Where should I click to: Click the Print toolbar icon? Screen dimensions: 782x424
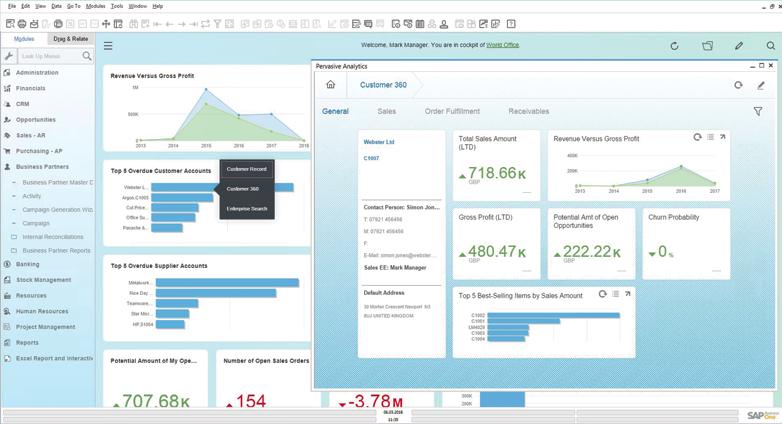(22, 23)
